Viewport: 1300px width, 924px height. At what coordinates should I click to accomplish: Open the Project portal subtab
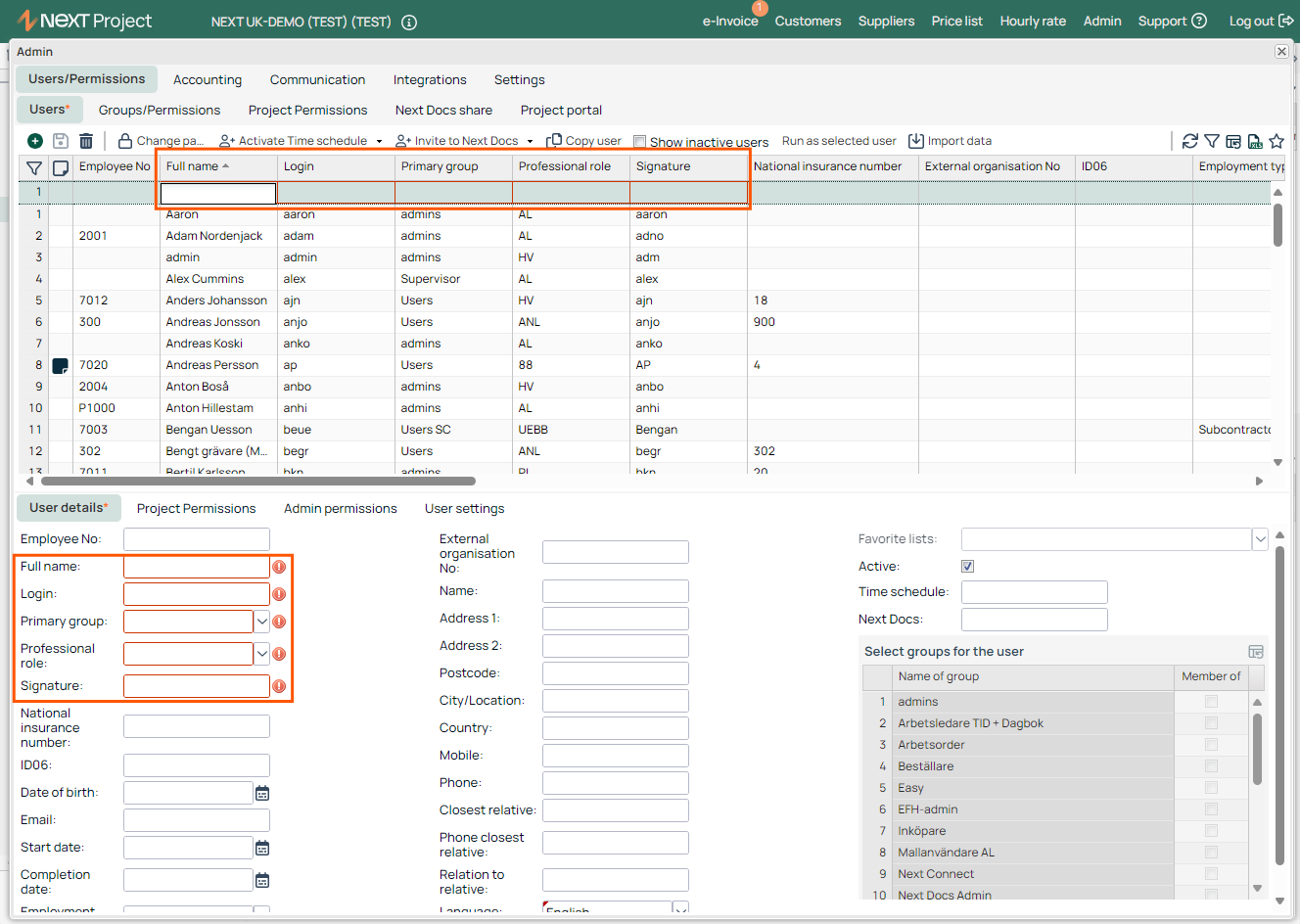[x=561, y=111]
